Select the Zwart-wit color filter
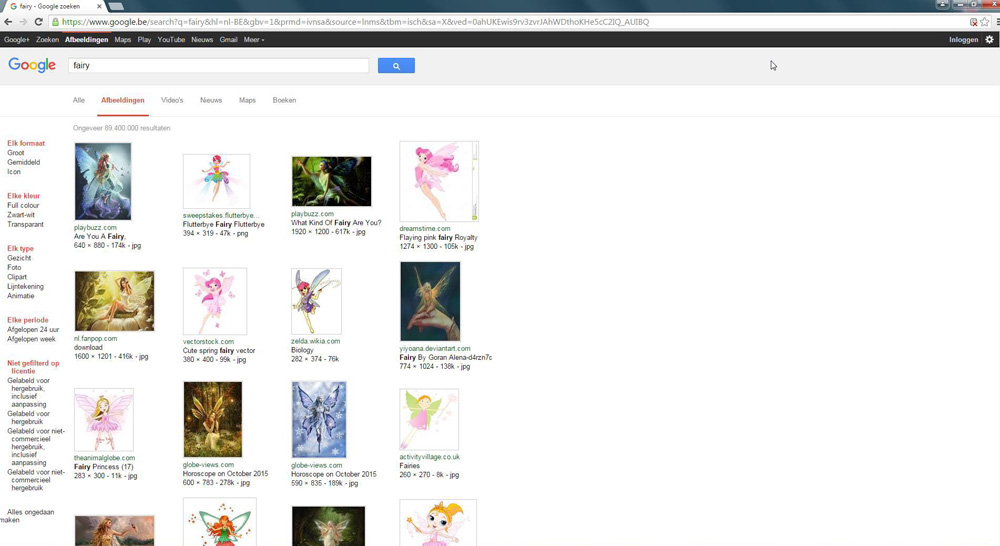 [x=21, y=215]
